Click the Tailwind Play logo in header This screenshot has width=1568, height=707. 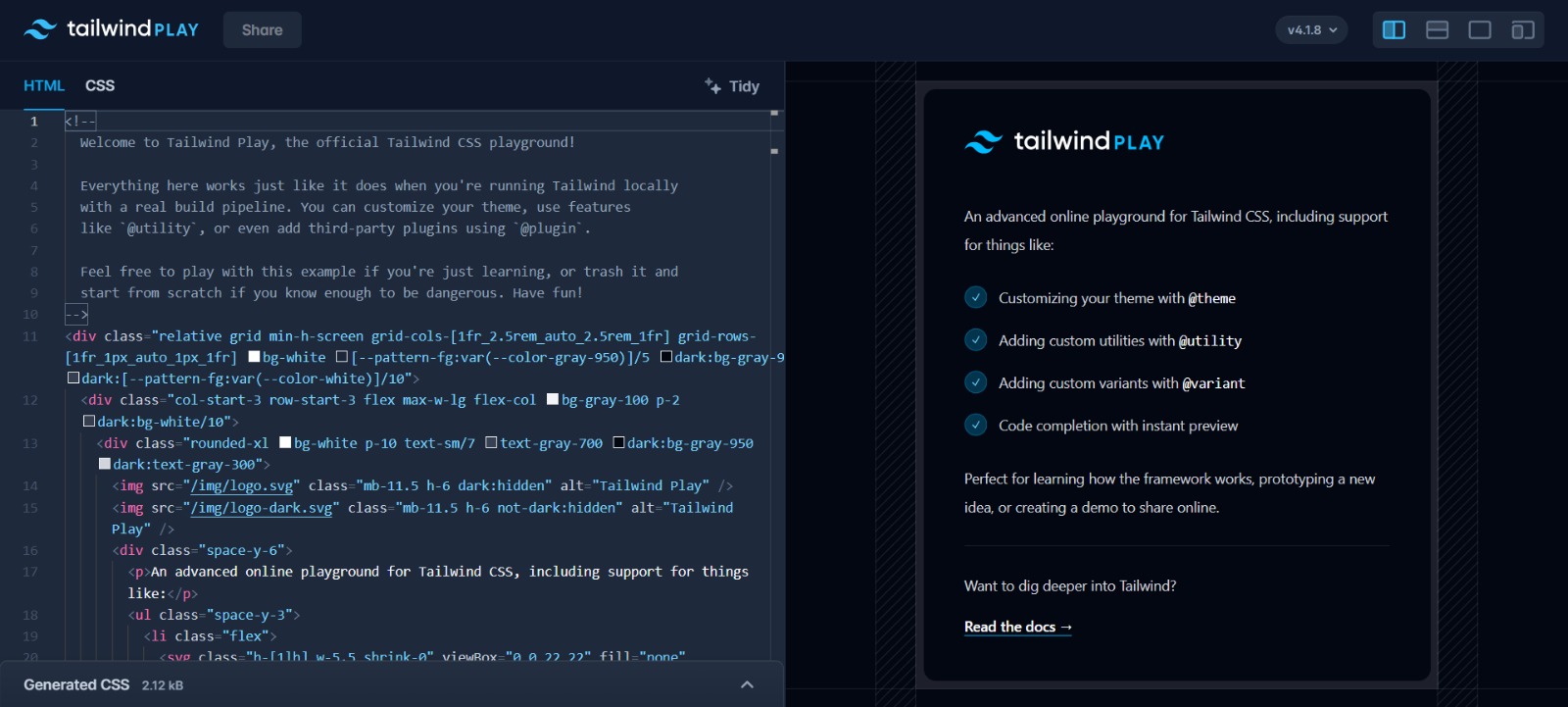111,29
